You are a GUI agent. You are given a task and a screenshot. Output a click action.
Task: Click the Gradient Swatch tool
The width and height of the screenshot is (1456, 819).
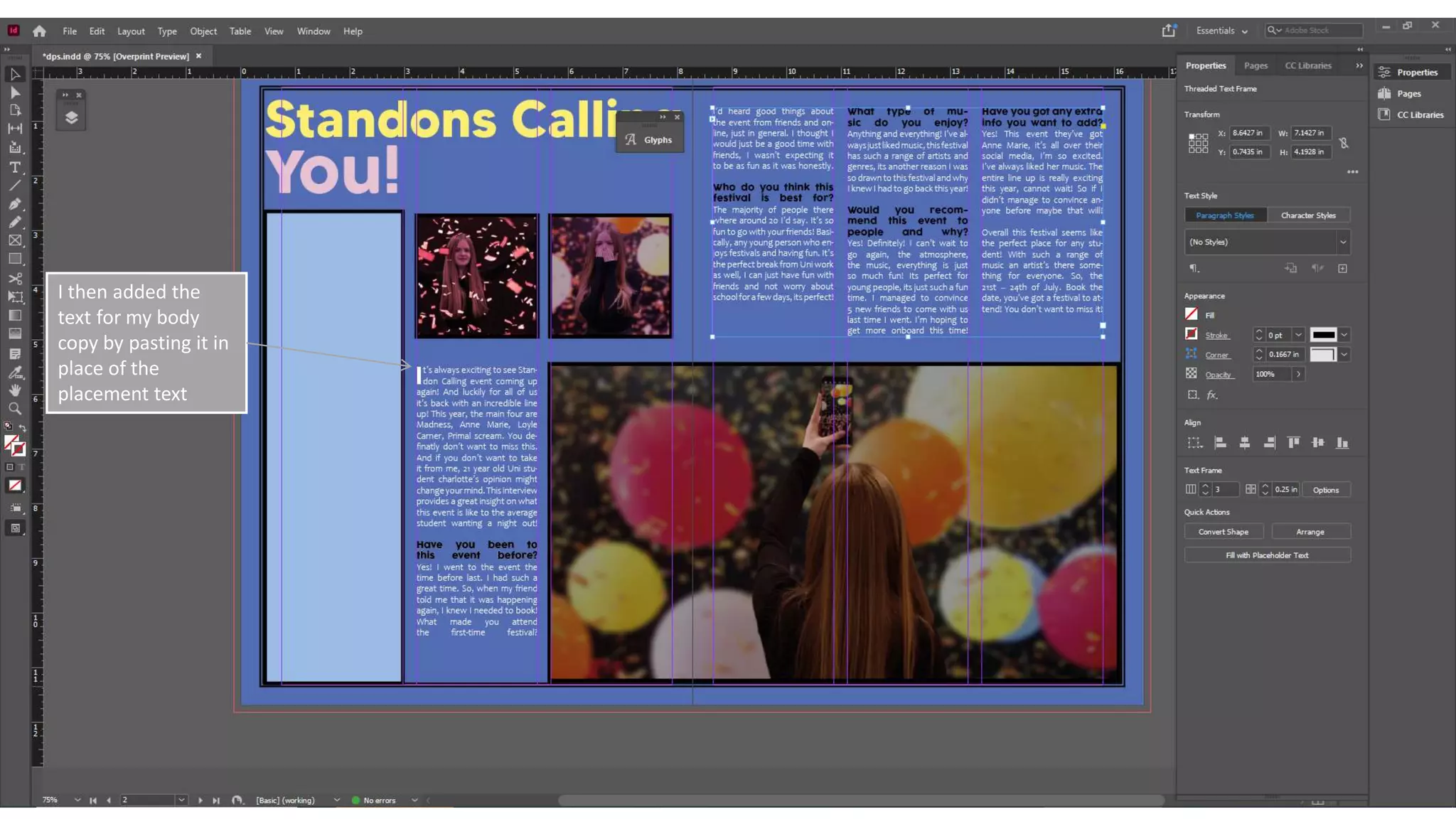pos(15,316)
